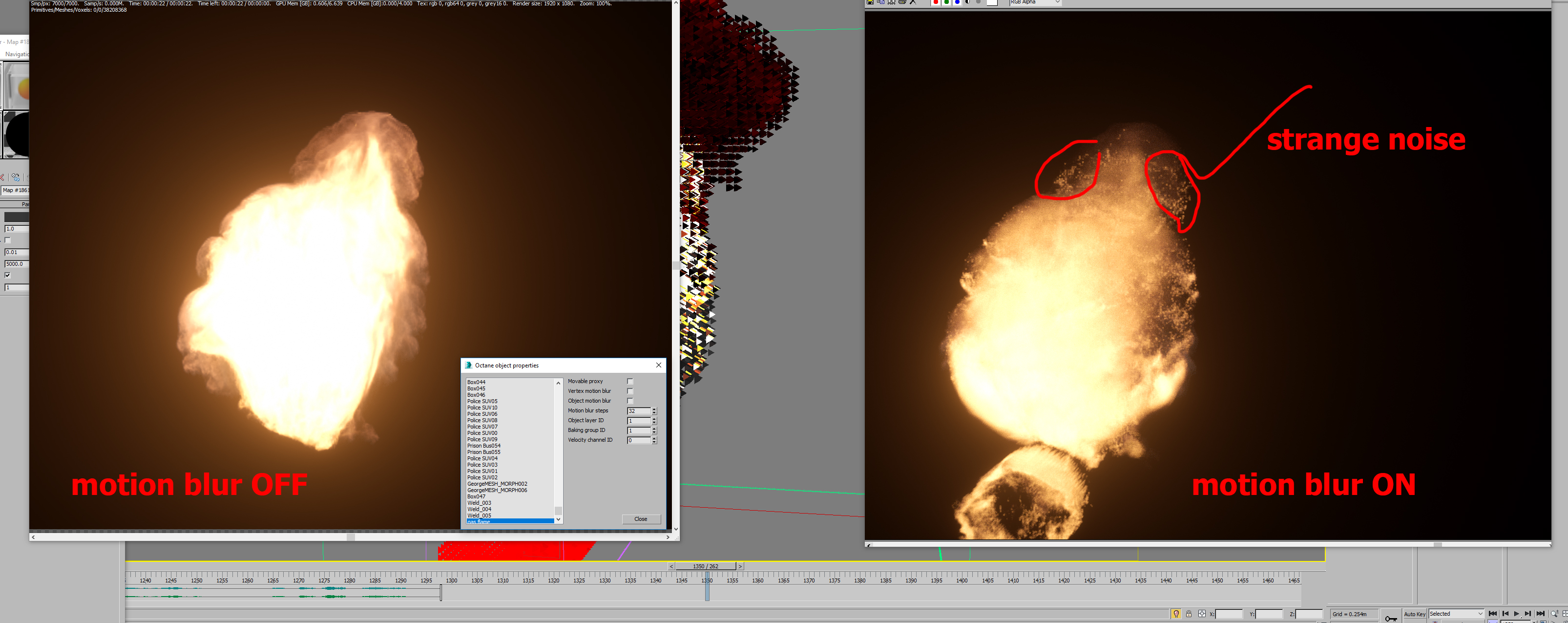This screenshot has height=623, width=1568.
Task: Enable Object motion blur checkbox
Action: [x=630, y=401]
